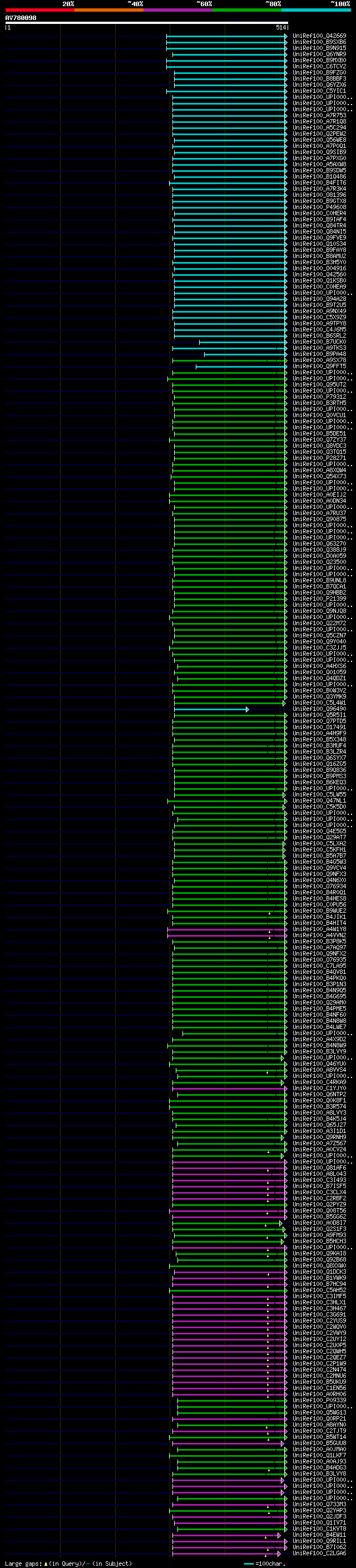The image size is (356, 1568).
Task: Select the UniRef100_Q8VDC3 label
Action: [319, 446]
